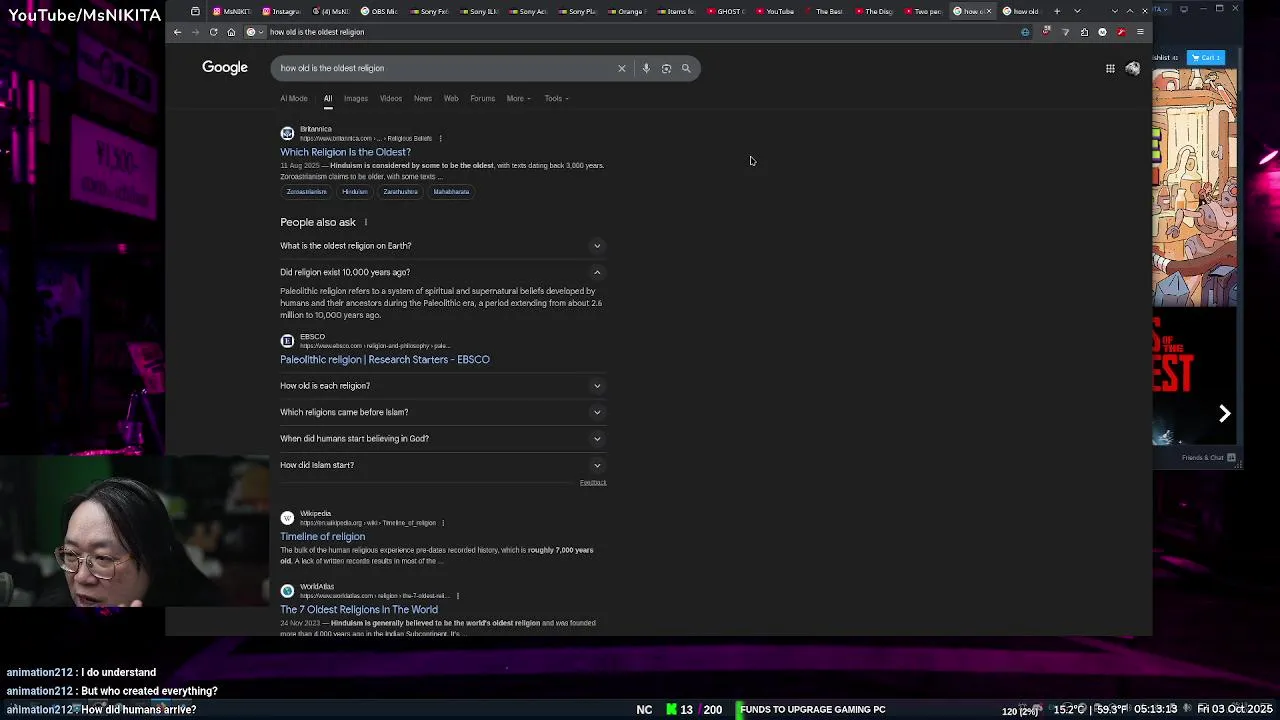Click the translate globe icon in address bar
Viewport: 1280px width, 720px height.
tap(1025, 32)
